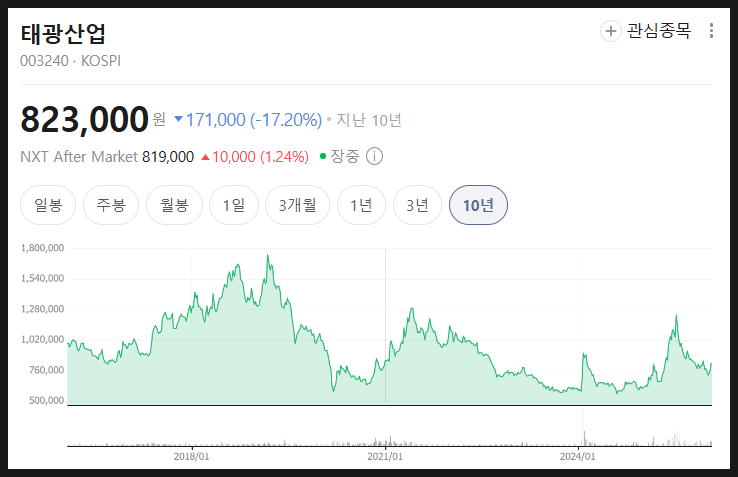This screenshot has width=738, height=477.
Task: Select the 1년 chart range
Action: pos(361,205)
